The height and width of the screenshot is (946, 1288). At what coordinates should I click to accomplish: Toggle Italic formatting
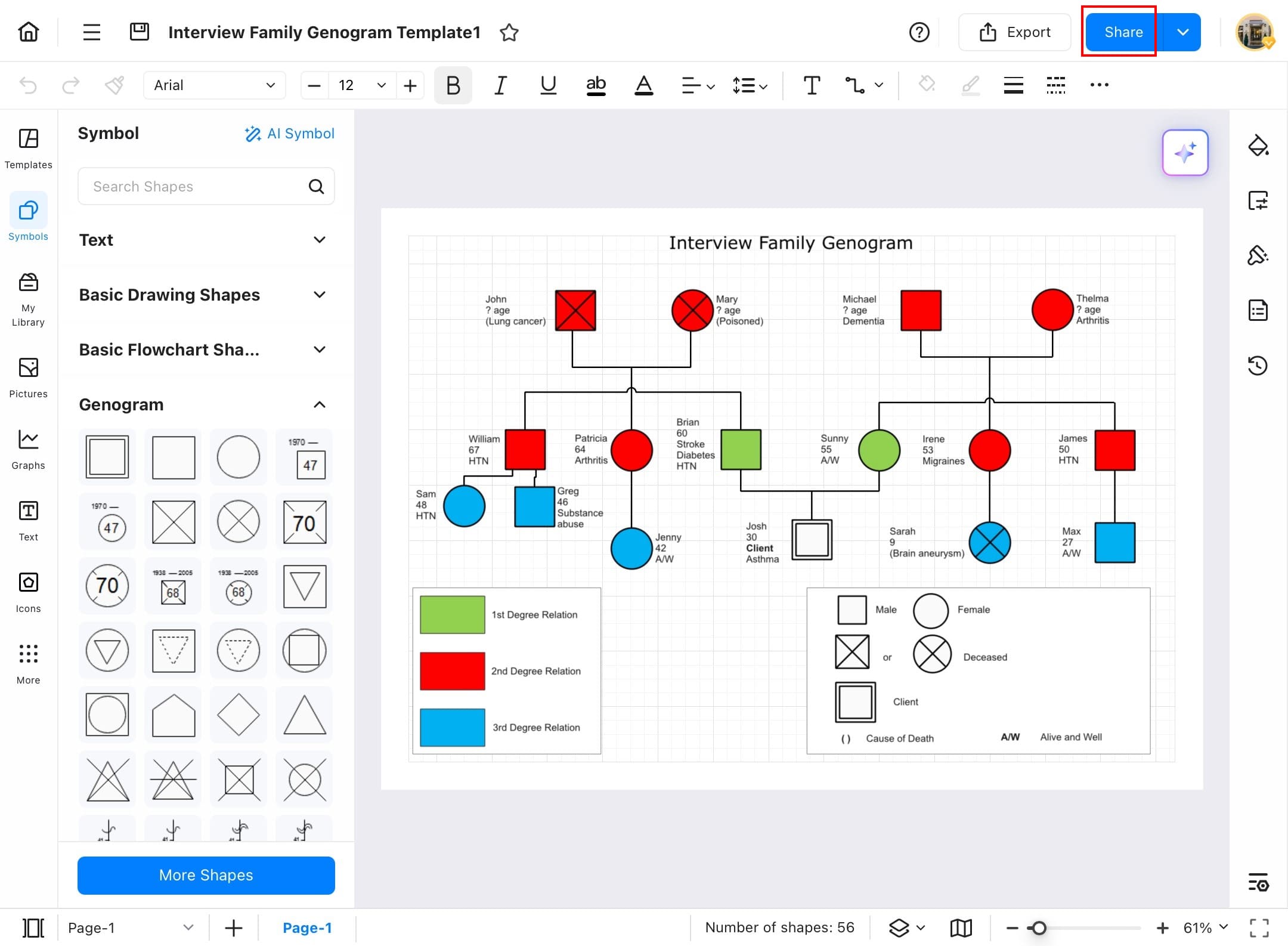500,85
